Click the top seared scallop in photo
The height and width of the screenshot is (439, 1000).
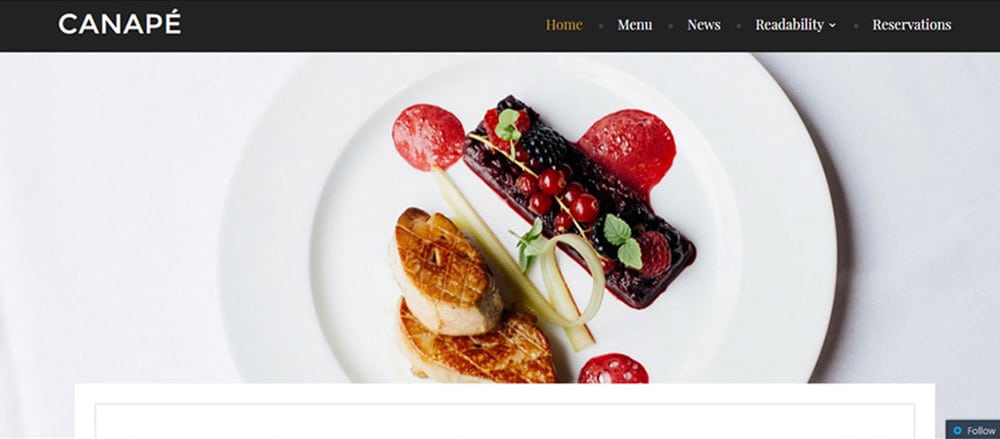pos(444,271)
